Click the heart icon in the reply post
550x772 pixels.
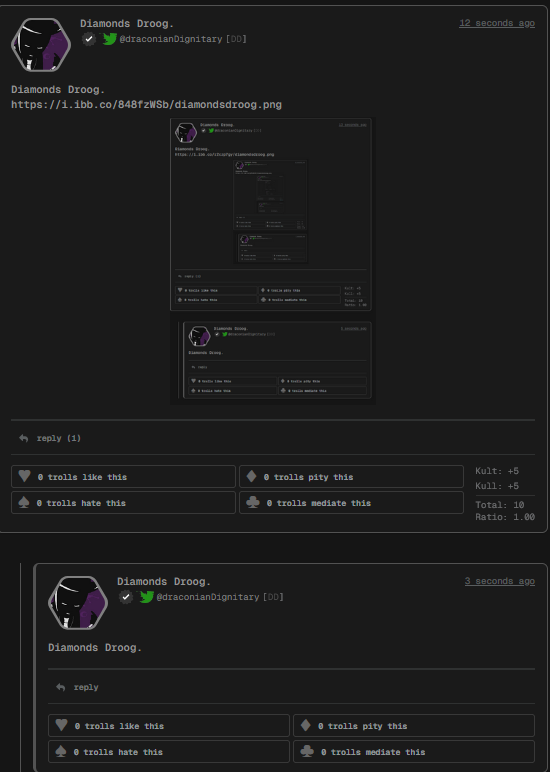pyautogui.click(x=61, y=725)
